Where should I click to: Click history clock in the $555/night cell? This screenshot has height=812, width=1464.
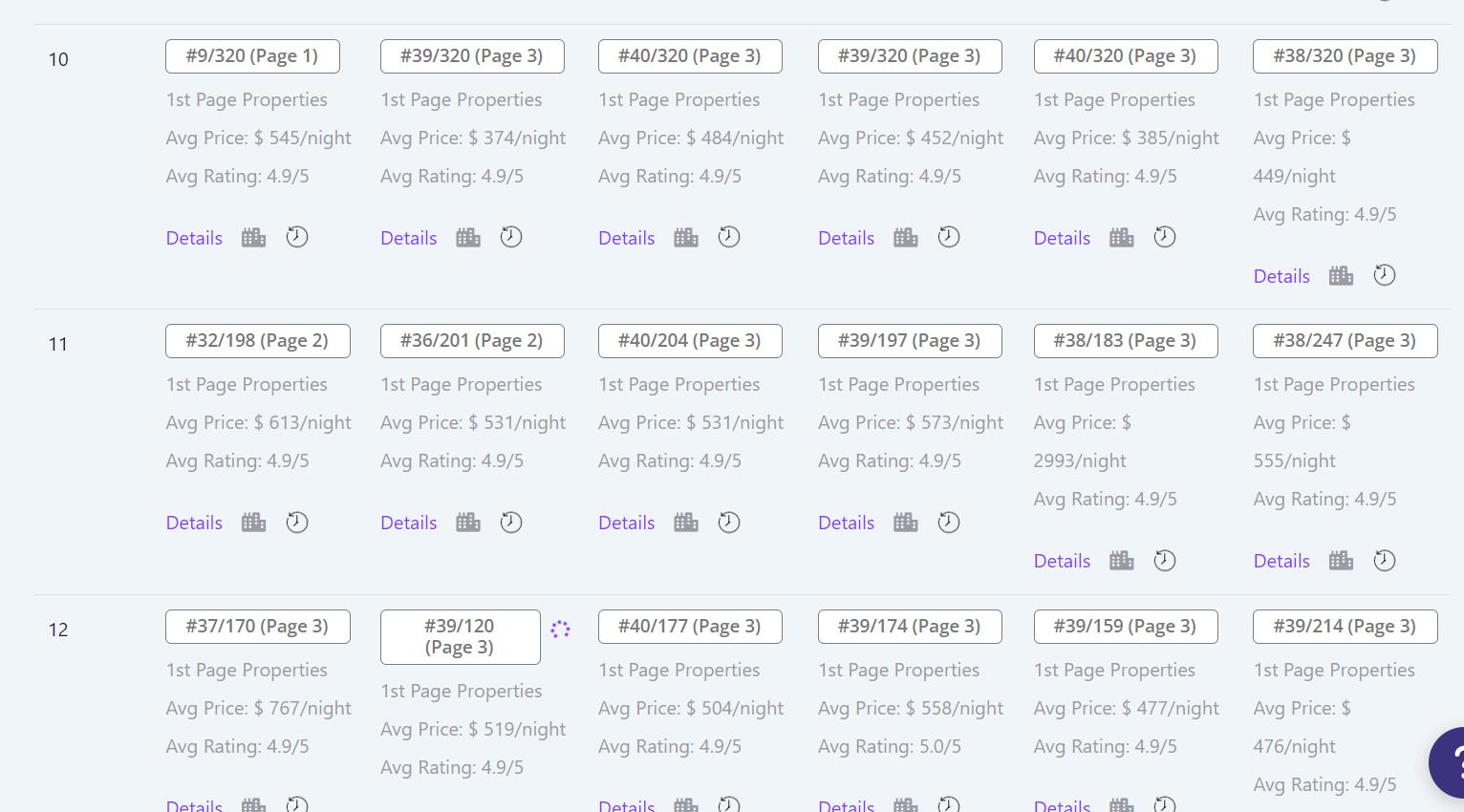coord(1385,561)
